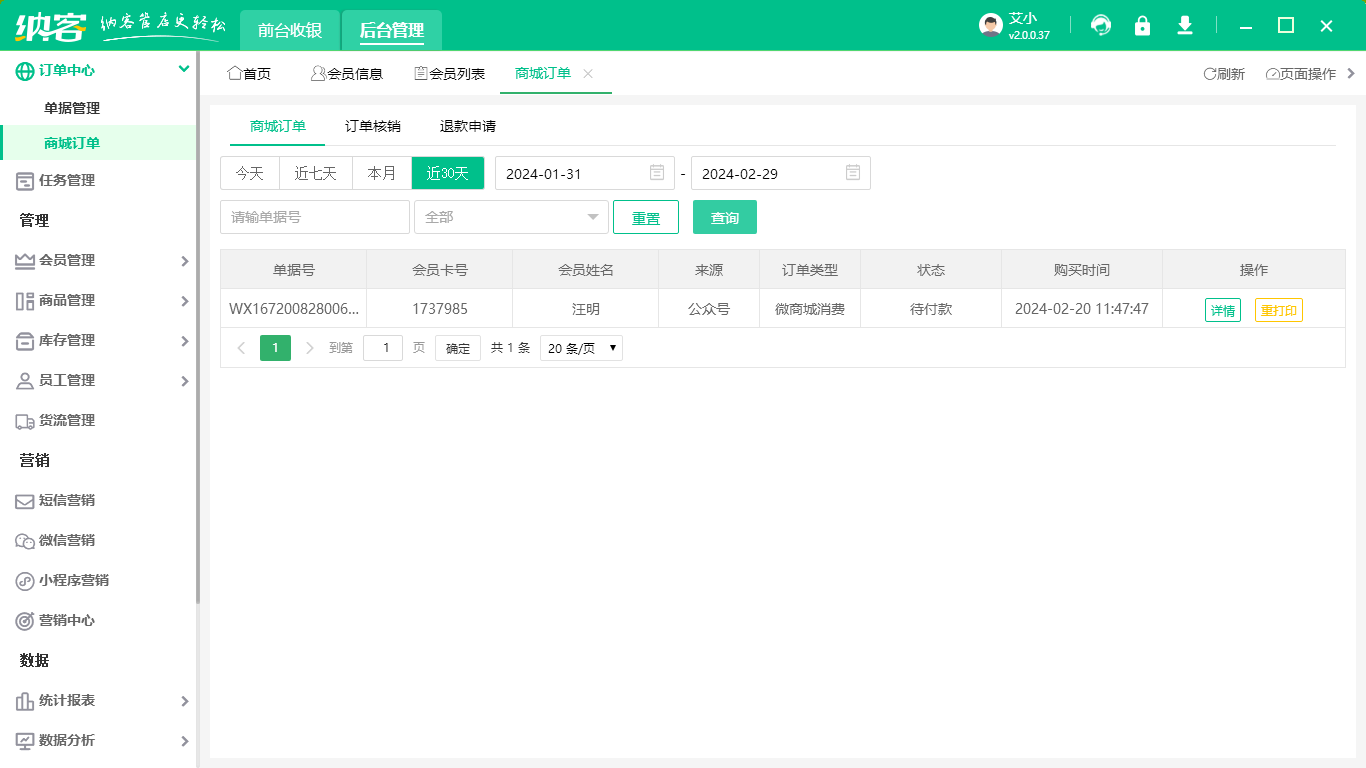Open the 全部 order type dropdown
This screenshot has width=1366, height=768.
pyautogui.click(x=511, y=217)
